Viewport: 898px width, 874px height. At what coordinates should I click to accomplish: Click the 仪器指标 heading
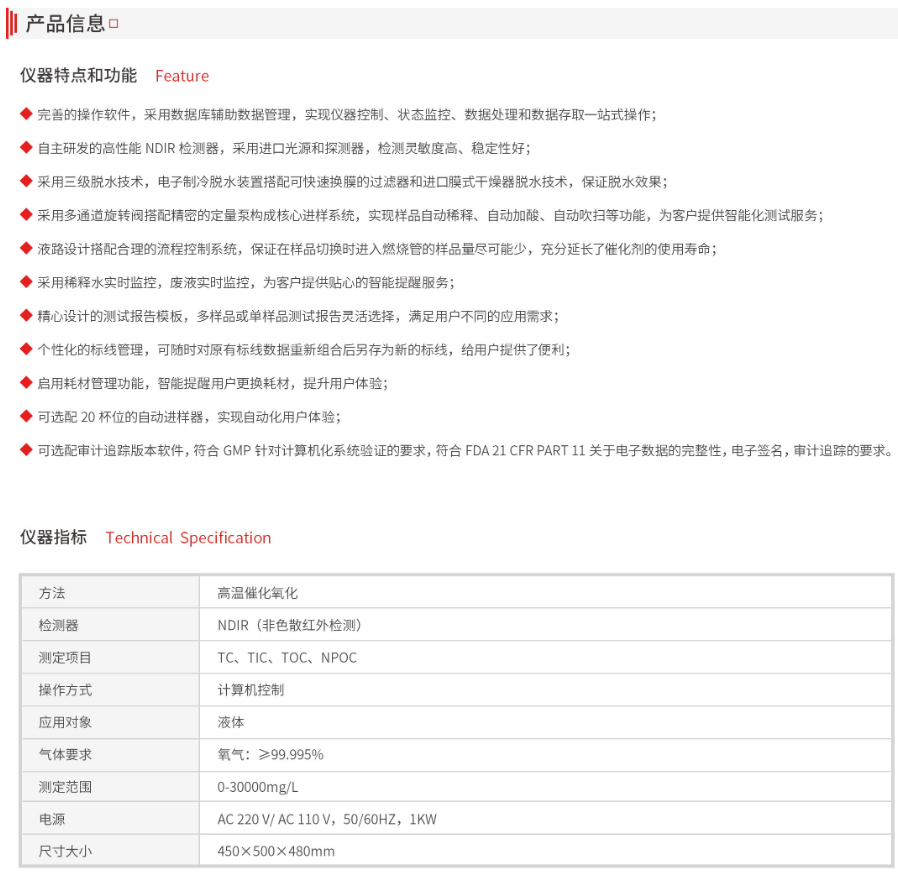tap(53, 538)
